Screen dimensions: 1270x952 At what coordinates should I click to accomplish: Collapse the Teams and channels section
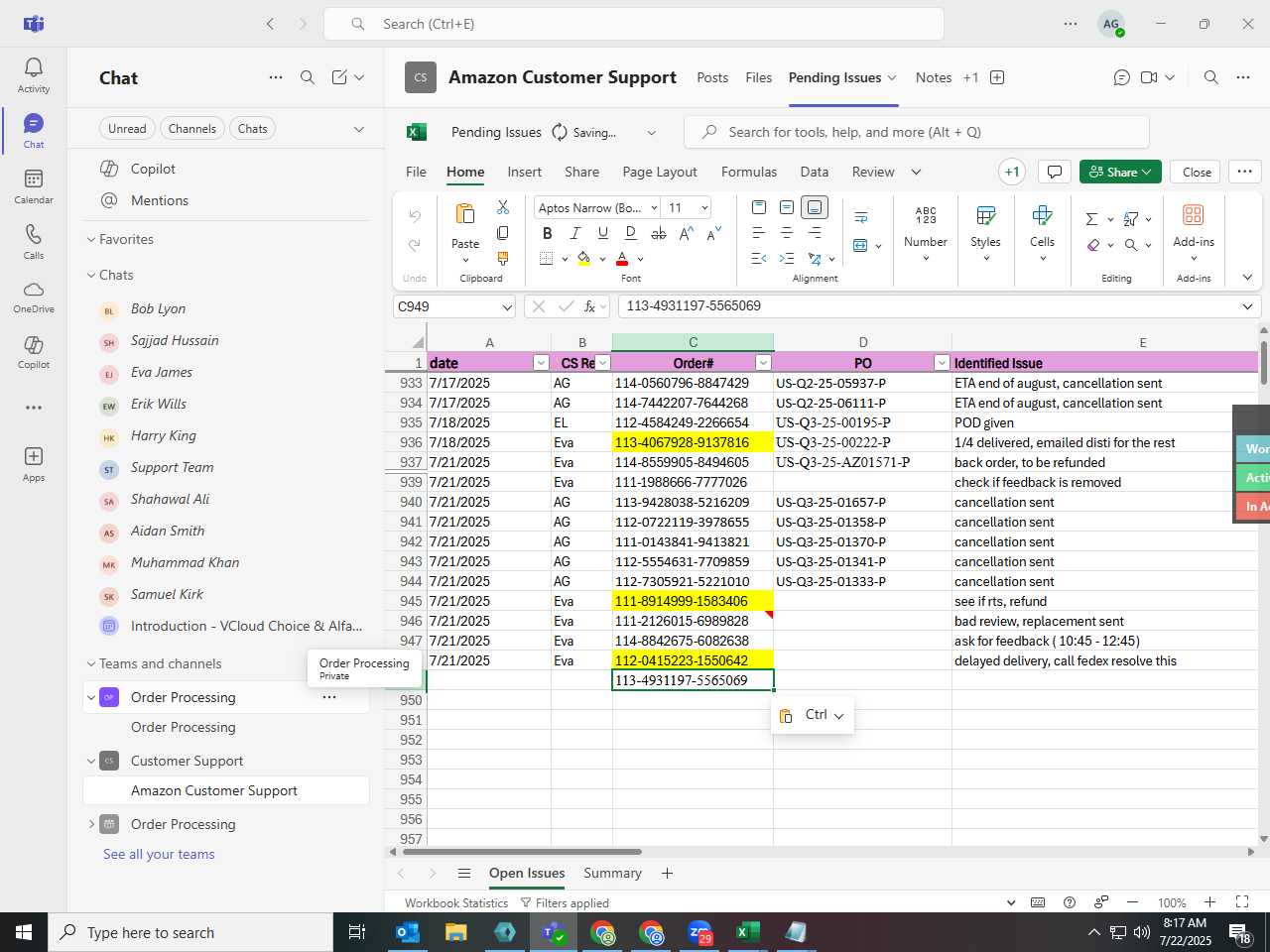[91, 663]
